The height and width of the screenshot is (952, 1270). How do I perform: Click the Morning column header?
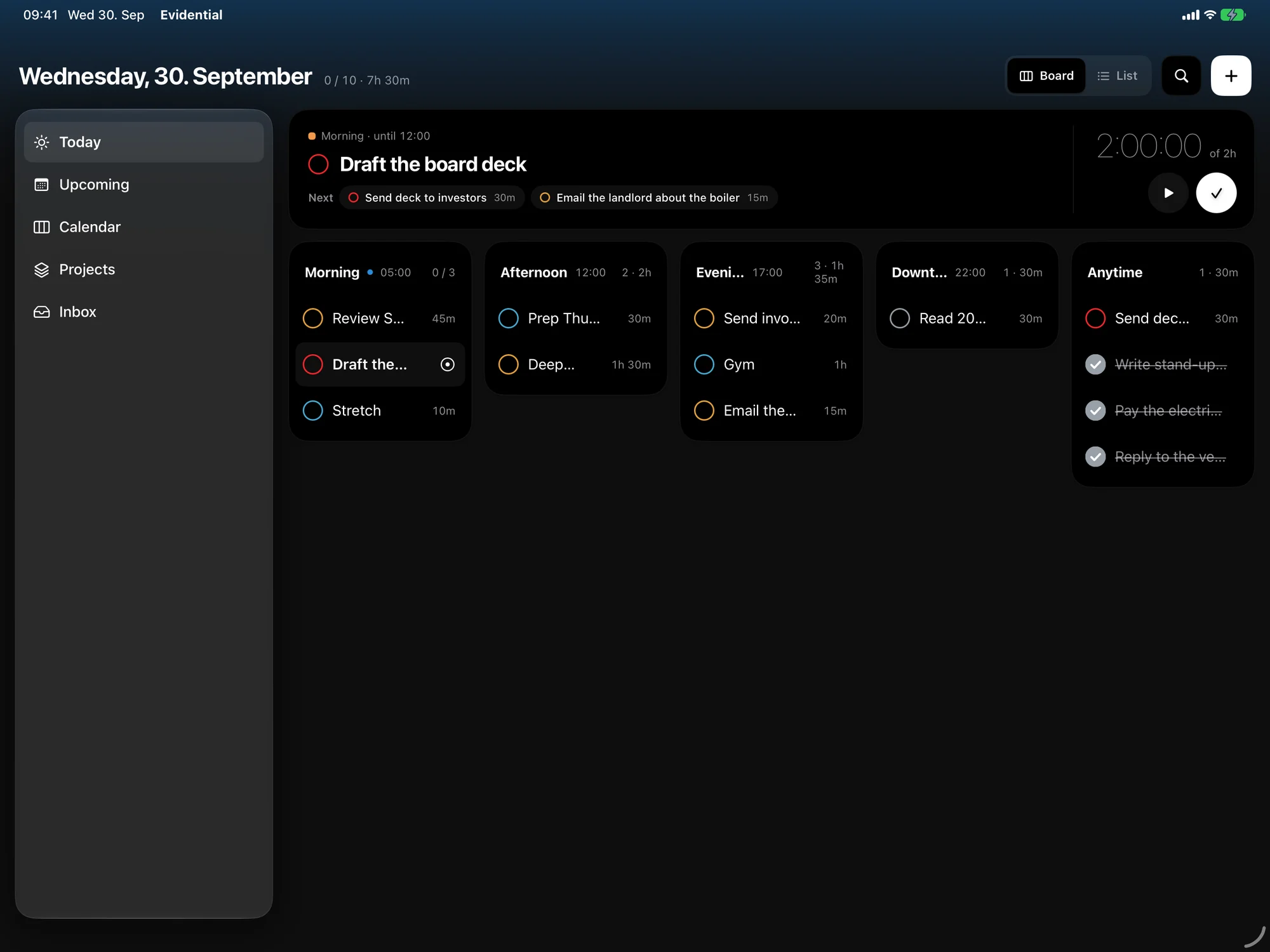tap(332, 272)
